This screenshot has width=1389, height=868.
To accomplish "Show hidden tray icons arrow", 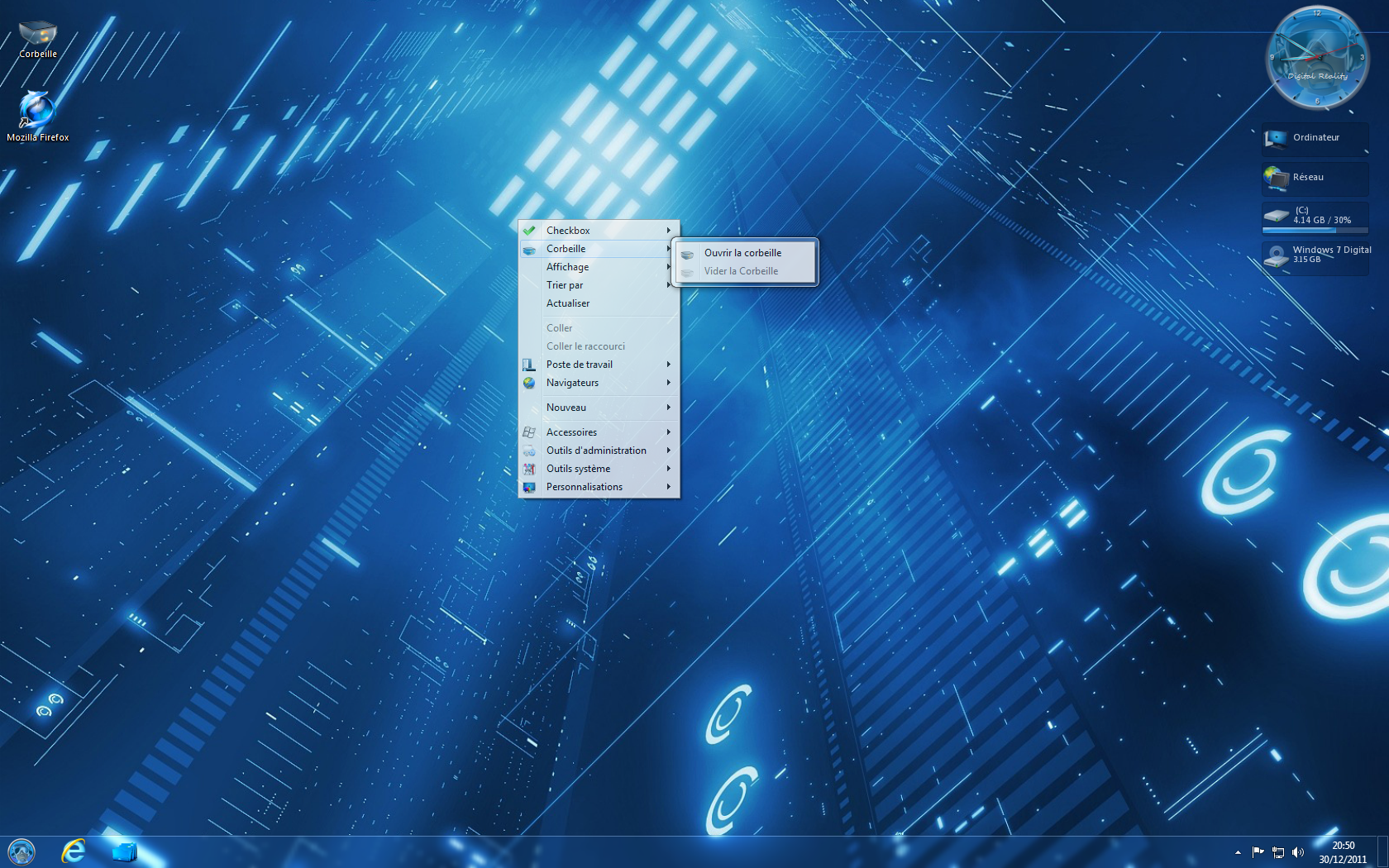I will pyautogui.click(x=1238, y=852).
